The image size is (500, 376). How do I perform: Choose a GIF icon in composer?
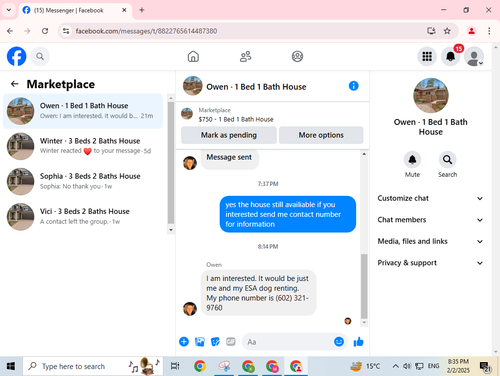[231, 342]
